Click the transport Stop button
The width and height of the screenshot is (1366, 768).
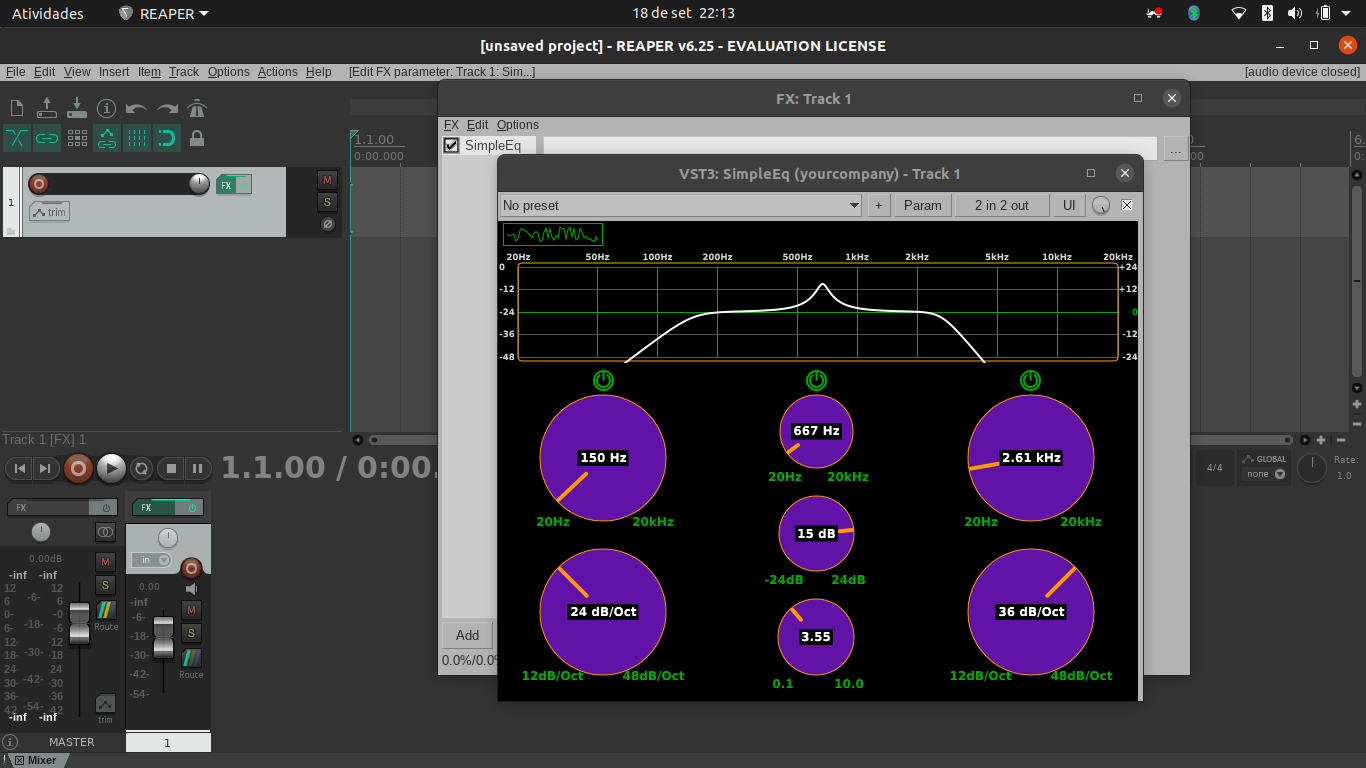pos(171,468)
